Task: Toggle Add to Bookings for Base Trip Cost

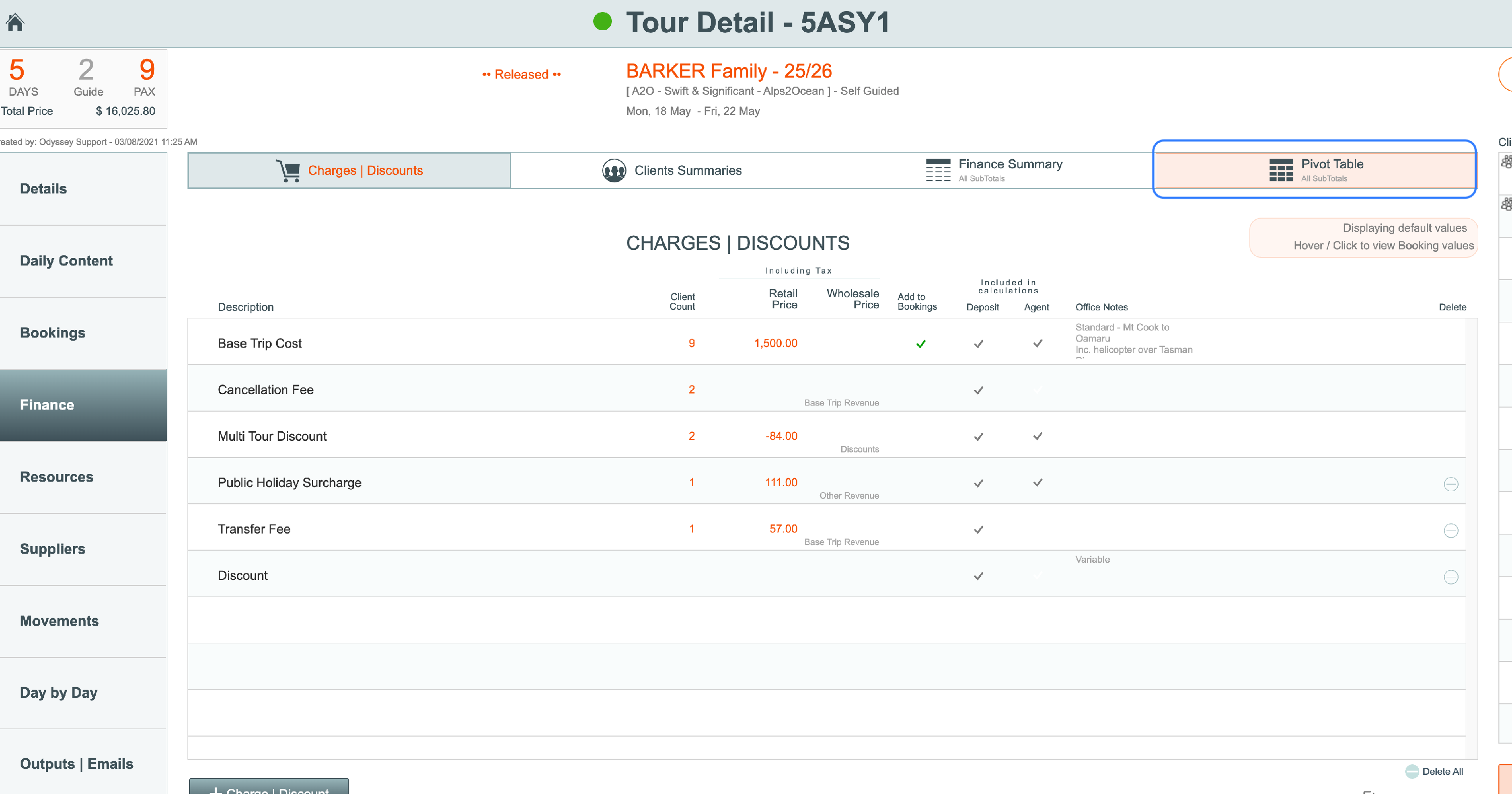Action: 920,344
